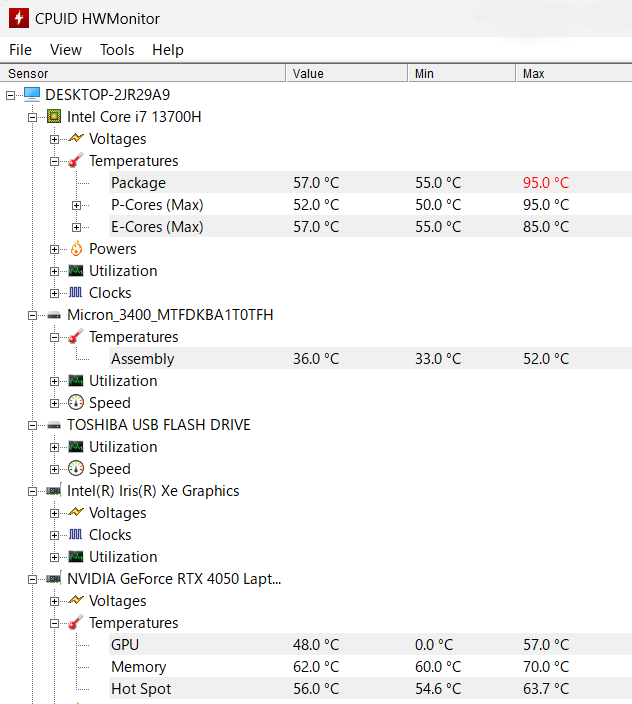Screen dimensions: 632x704
Task: Open the Tools menu
Action: (x=117, y=50)
